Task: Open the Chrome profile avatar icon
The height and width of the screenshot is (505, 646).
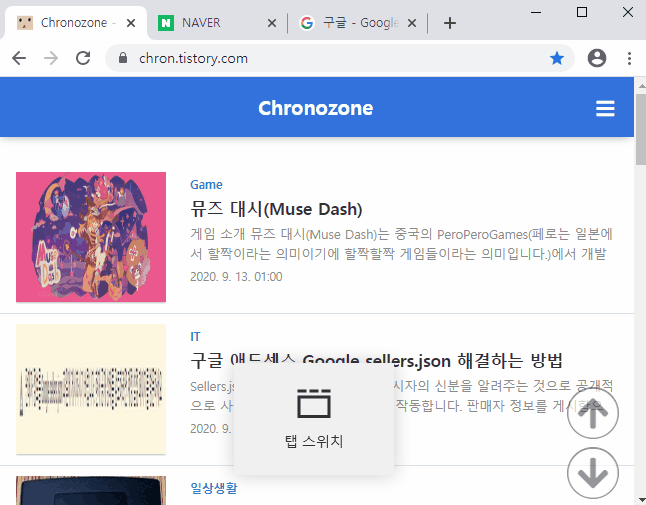Action: [597, 58]
